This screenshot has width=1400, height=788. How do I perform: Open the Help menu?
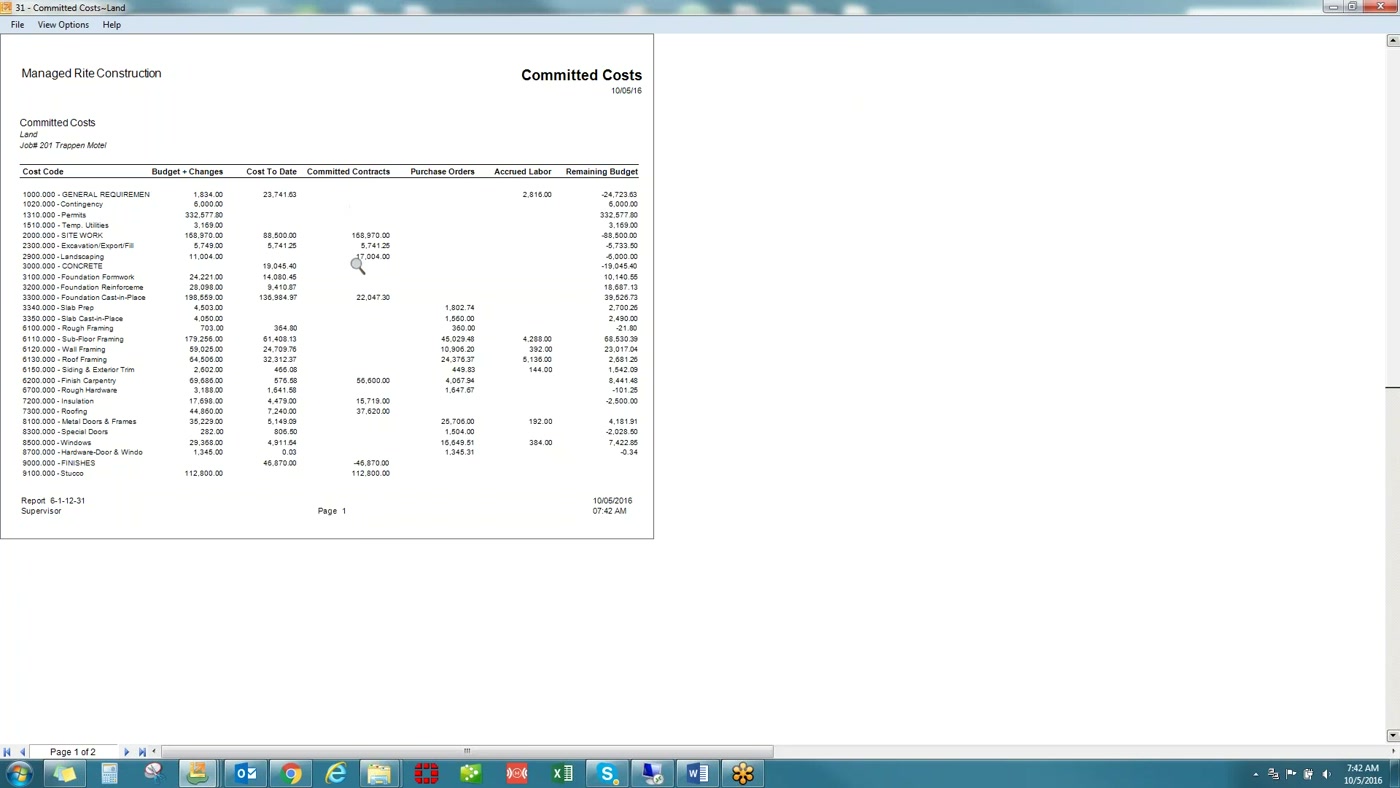point(111,25)
